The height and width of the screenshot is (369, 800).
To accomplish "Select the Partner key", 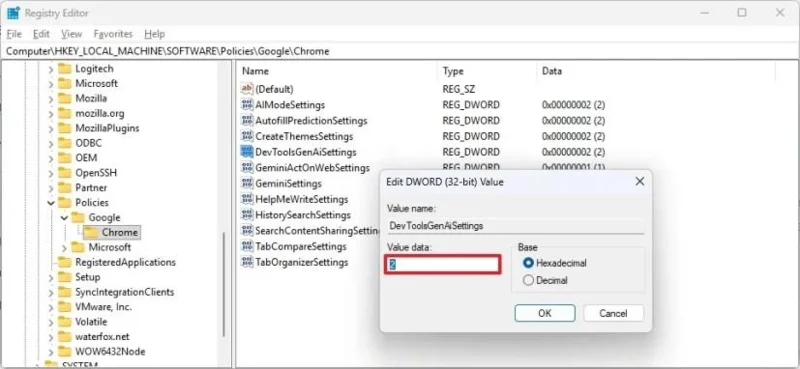I will coord(91,187).
